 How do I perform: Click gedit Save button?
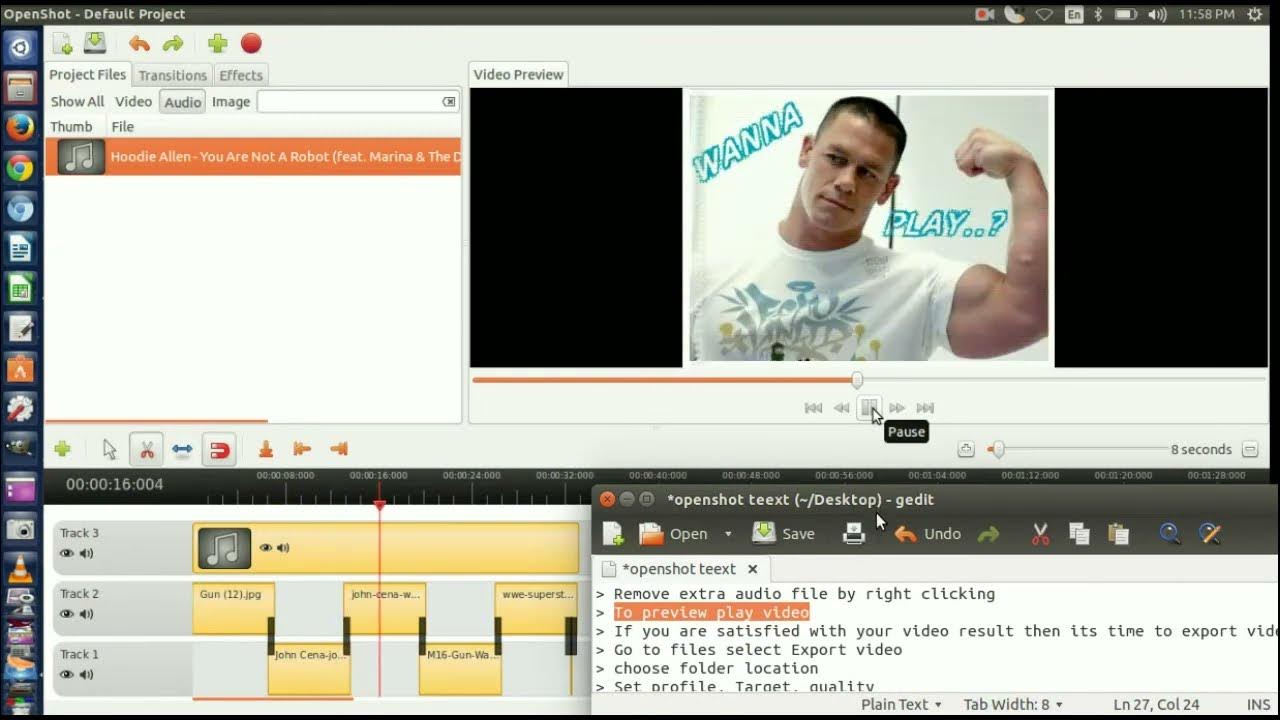tap(784, 534)
